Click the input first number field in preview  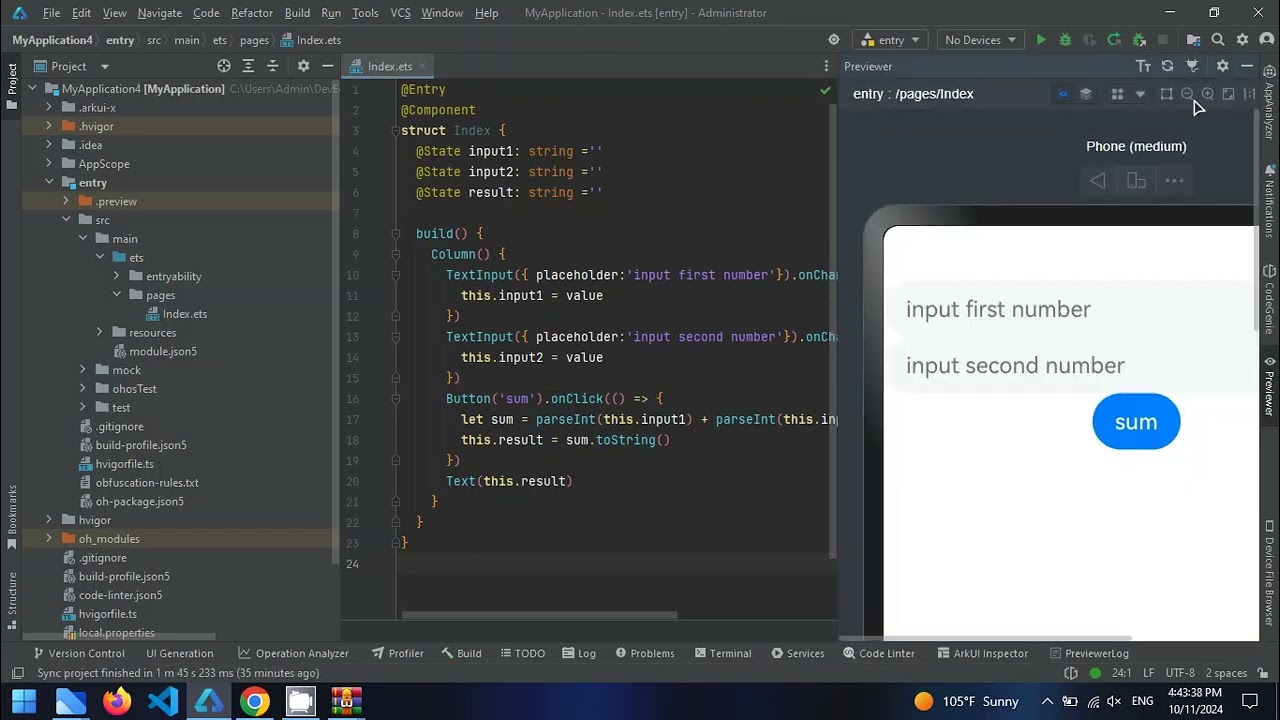(x=1069, y=309)
